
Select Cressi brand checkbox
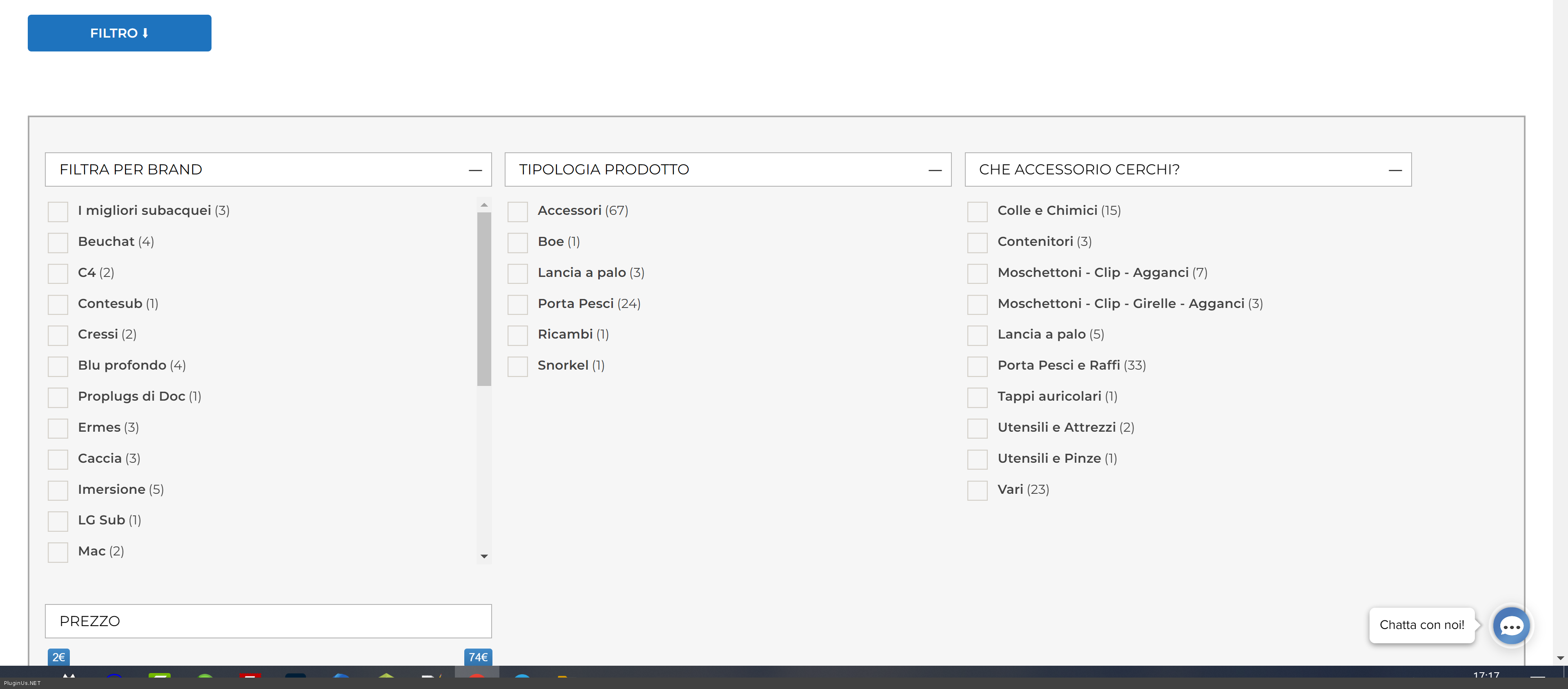(x=58, y=335)
